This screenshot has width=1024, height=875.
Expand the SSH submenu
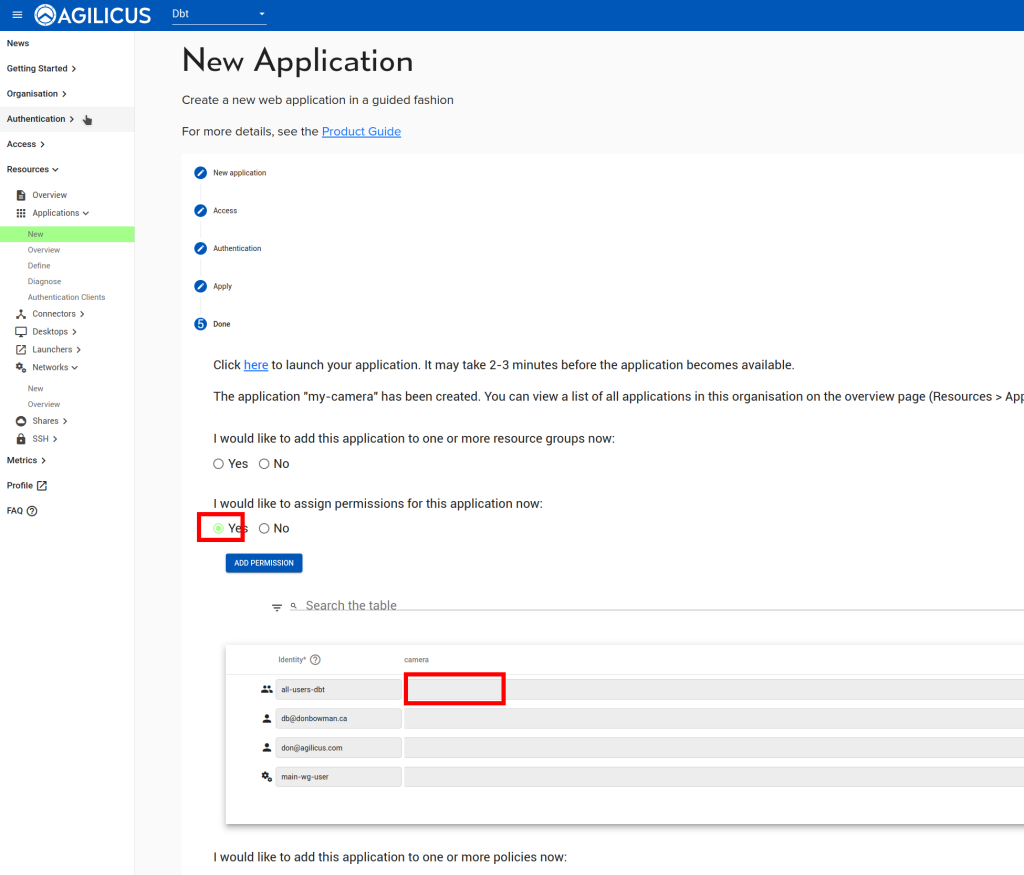click(45, 439)
